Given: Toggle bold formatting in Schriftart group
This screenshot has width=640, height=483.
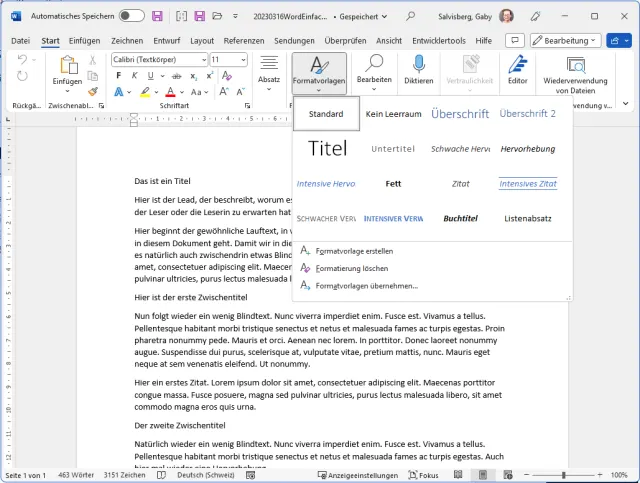Looking at the screenshot, I should 117,76.
